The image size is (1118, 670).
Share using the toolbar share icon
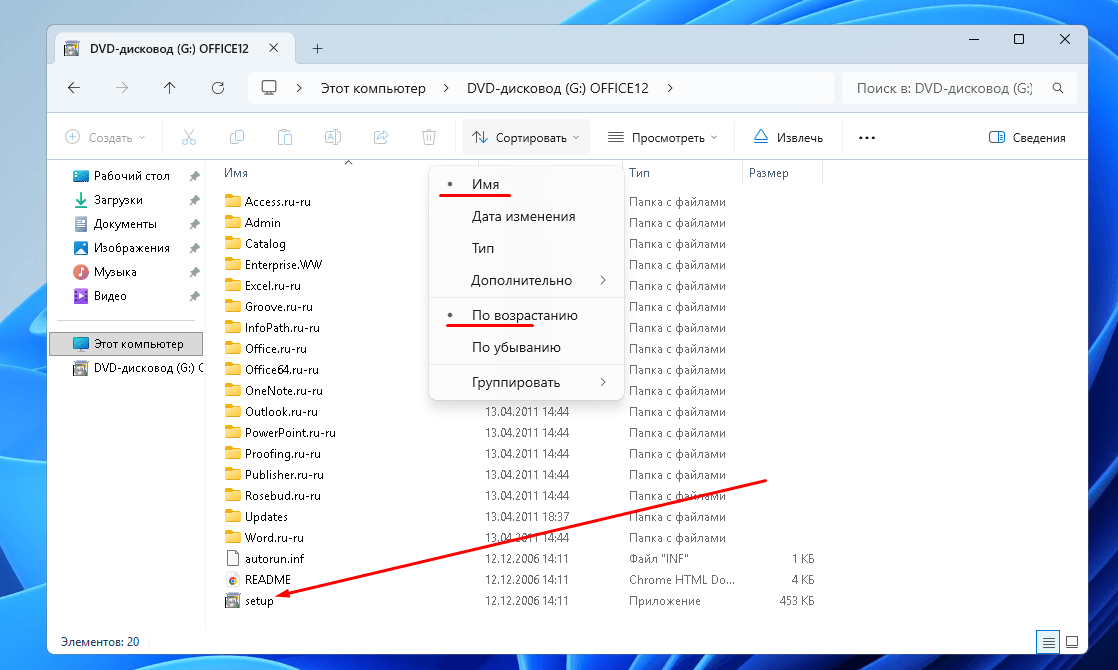(x=381, y=137)
